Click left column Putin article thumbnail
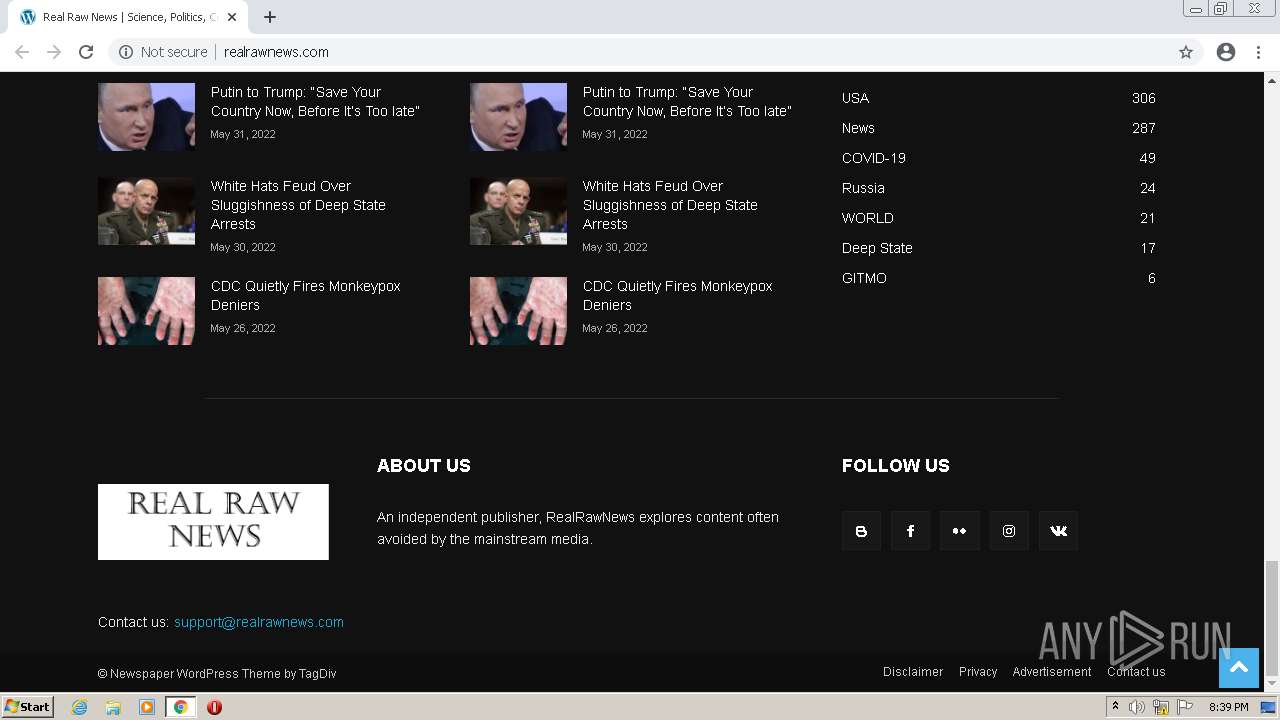Screen dimensions: 1280x720 click(146, 117)
